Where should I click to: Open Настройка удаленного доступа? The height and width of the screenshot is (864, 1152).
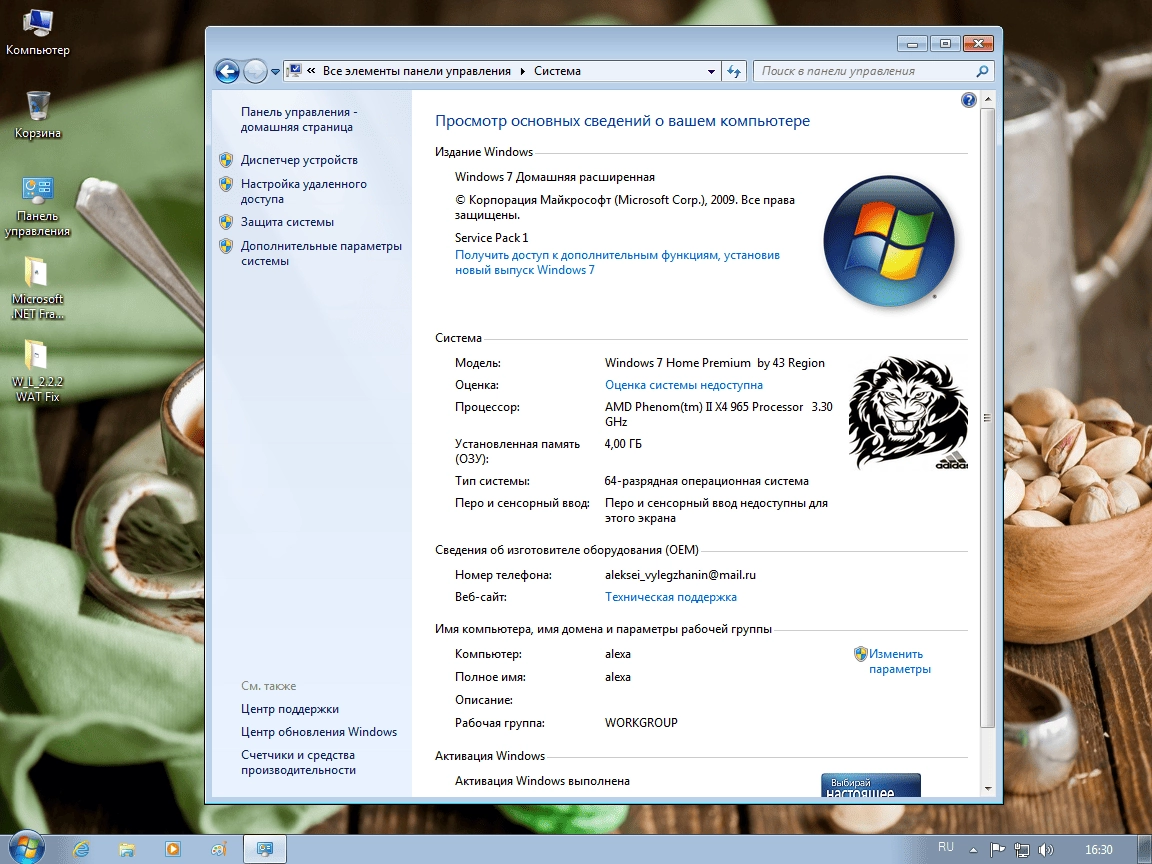(x=303, y=191)
